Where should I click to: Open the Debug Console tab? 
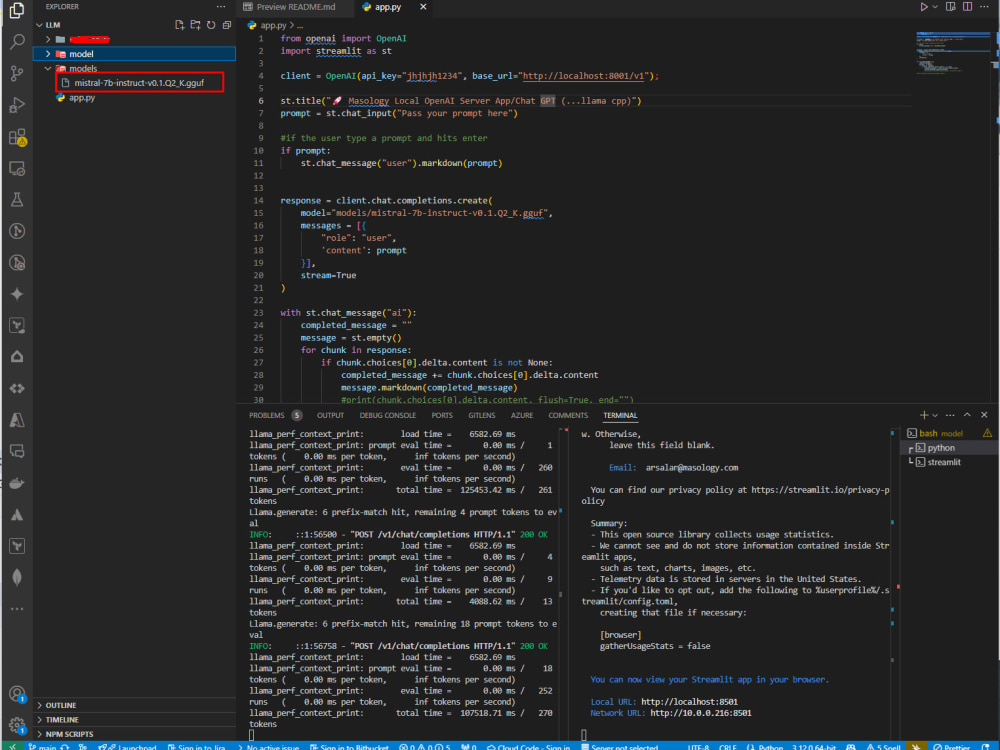[387, 415]
